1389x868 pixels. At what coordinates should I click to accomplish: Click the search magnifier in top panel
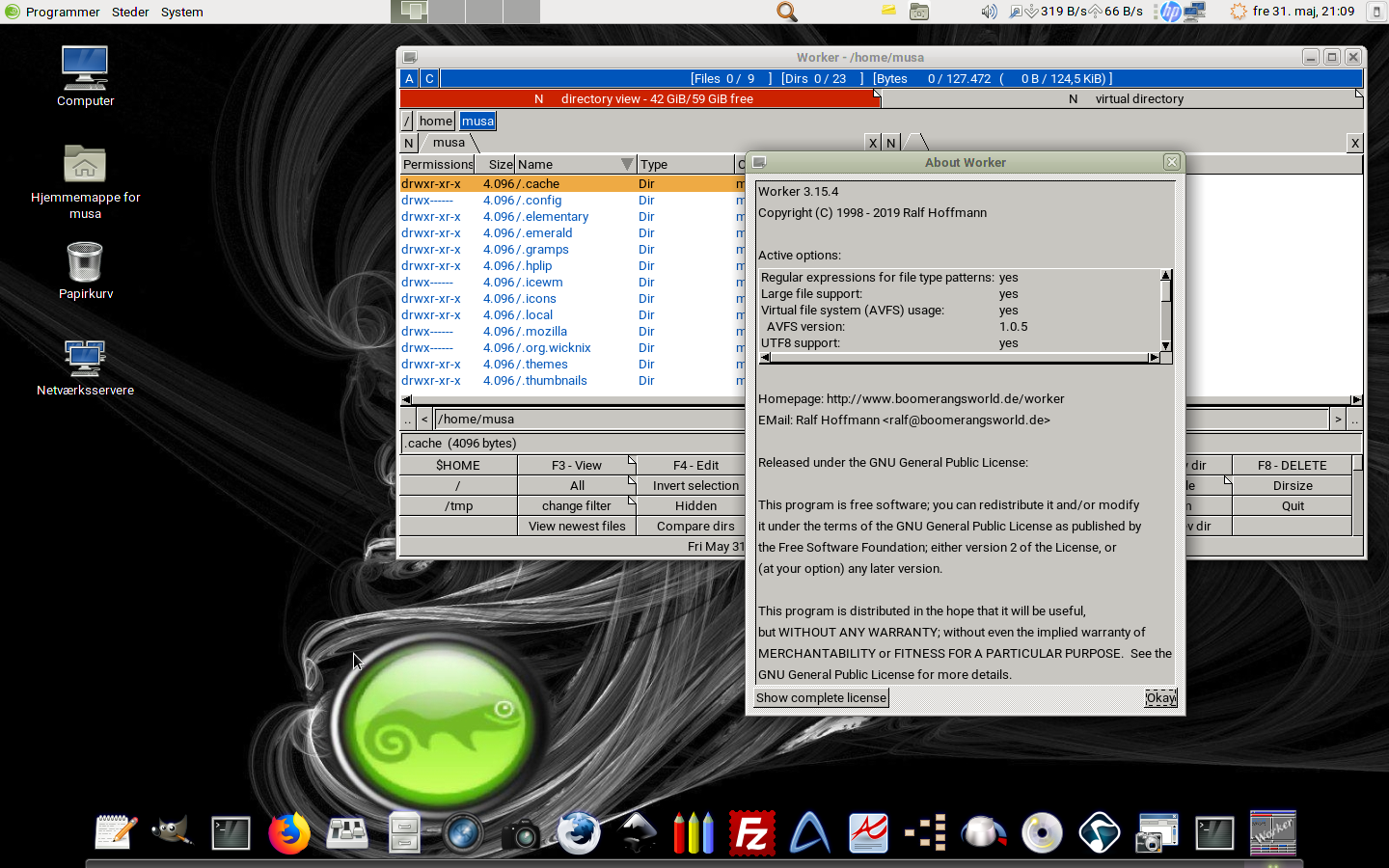tap(787, 12)
